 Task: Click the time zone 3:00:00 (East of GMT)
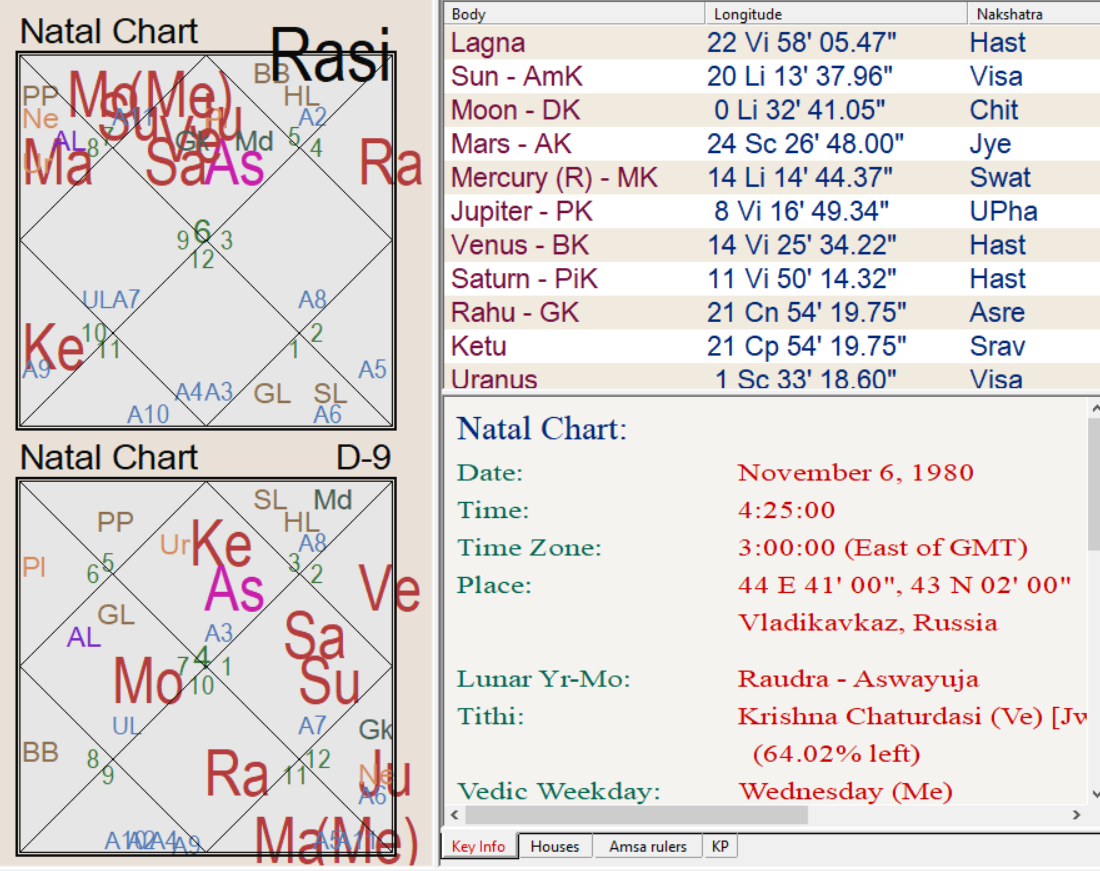[x=883, y=548]
